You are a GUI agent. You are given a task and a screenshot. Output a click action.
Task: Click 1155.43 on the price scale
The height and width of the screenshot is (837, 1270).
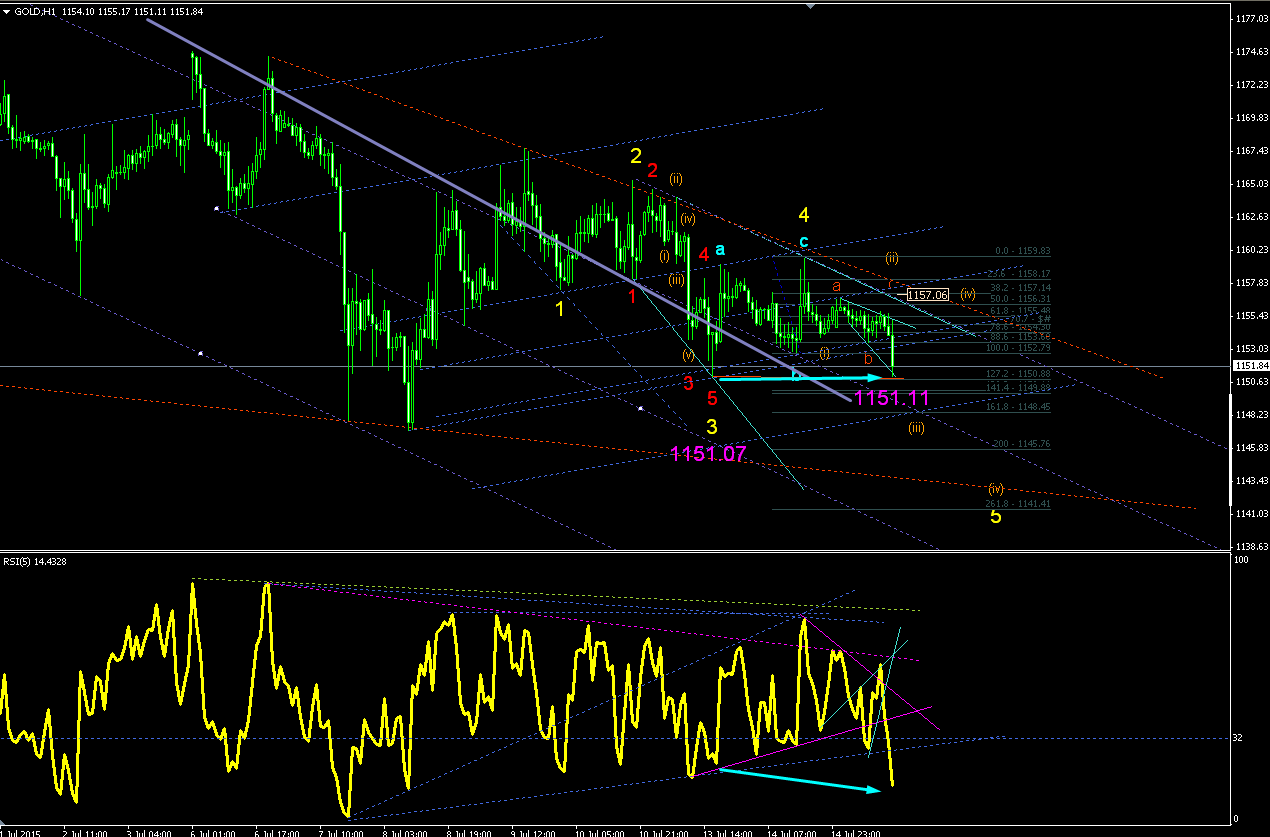pos(1250,316)
